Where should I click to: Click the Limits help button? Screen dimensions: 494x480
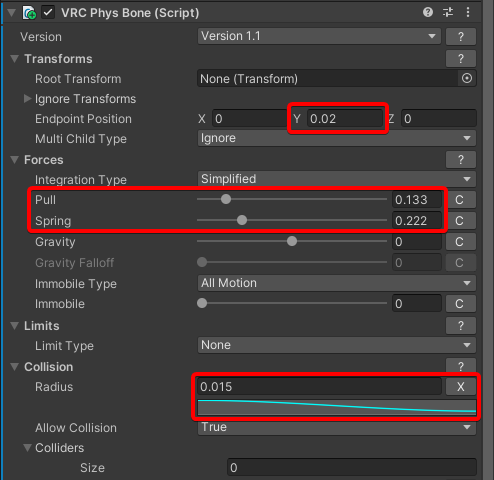(x=461, y=326)
